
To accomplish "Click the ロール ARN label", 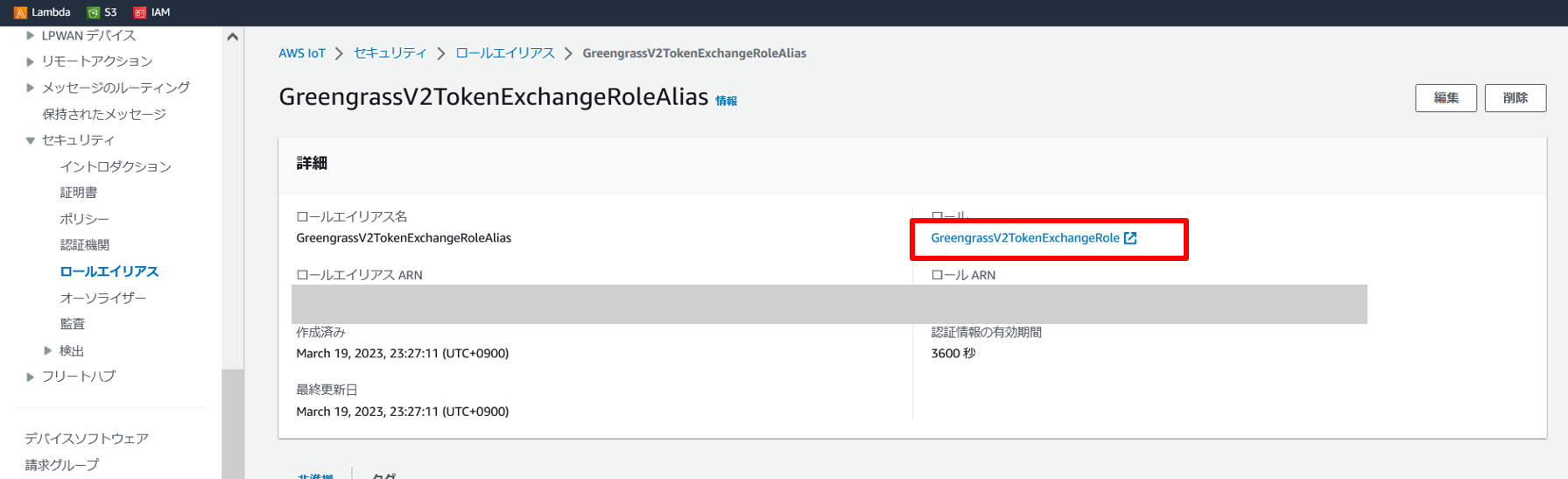I will tap(963, 275).
